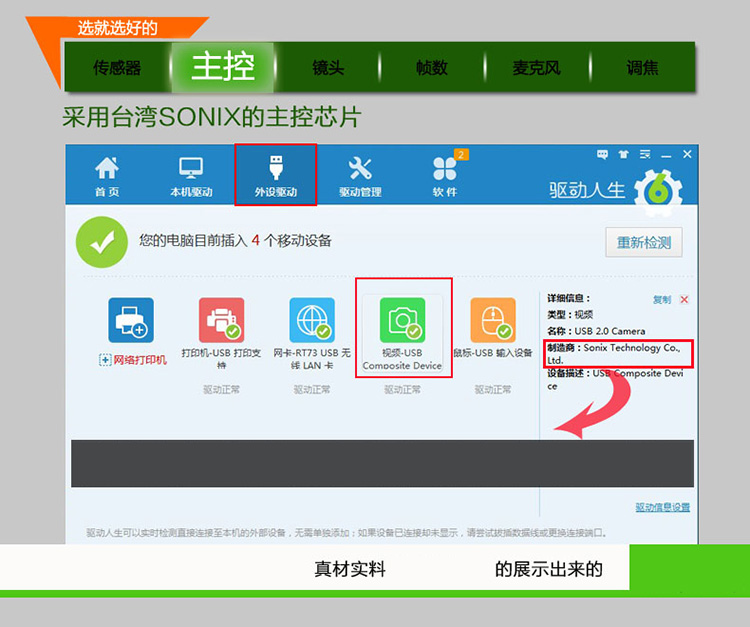Click the 视频-USB Composite Device label
The width and height of the screenshot is (750, 627).
pyautogui.click(x=402, y=359)
